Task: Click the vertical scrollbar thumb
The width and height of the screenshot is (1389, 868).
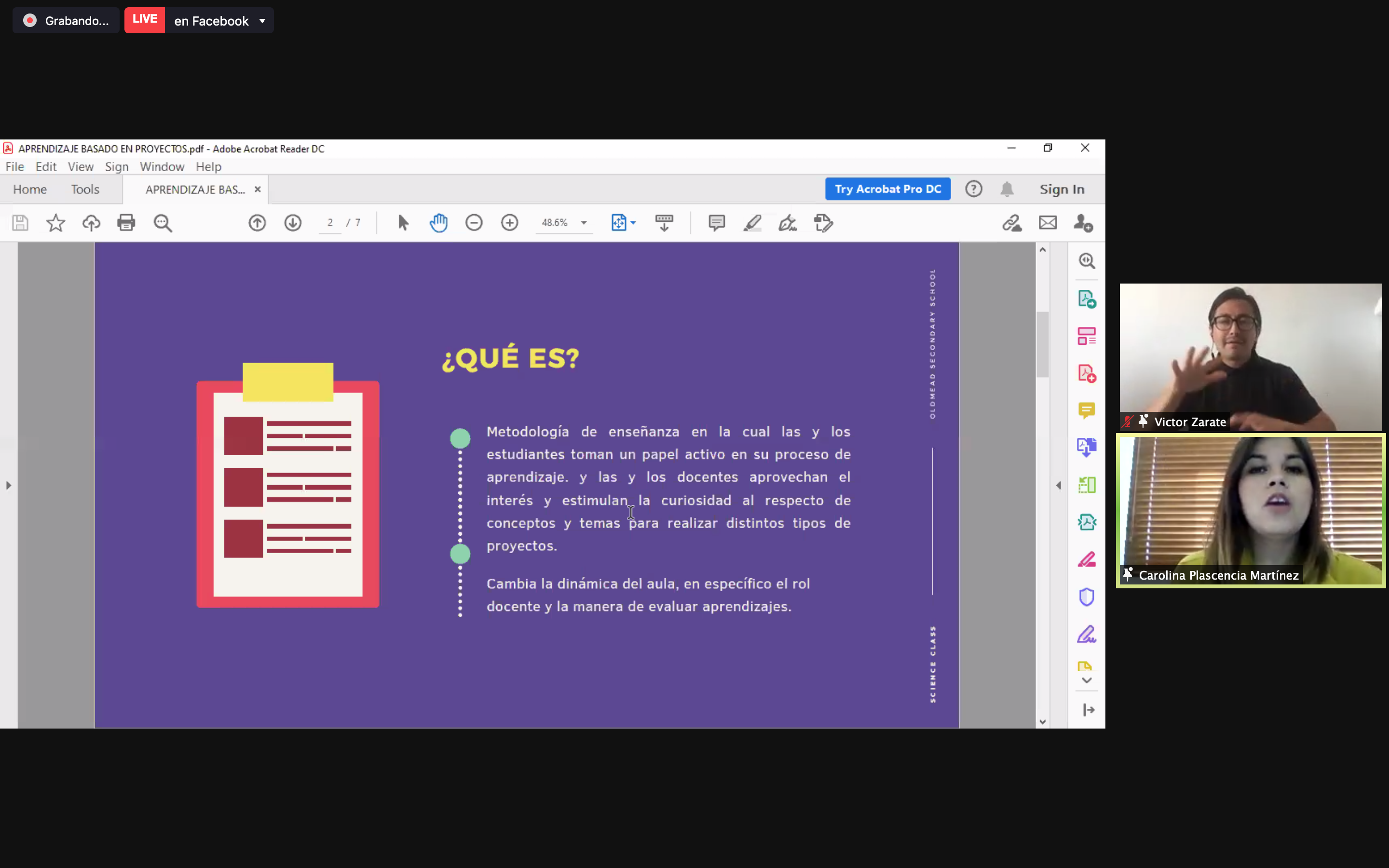Action: [x=1042, y=344]
